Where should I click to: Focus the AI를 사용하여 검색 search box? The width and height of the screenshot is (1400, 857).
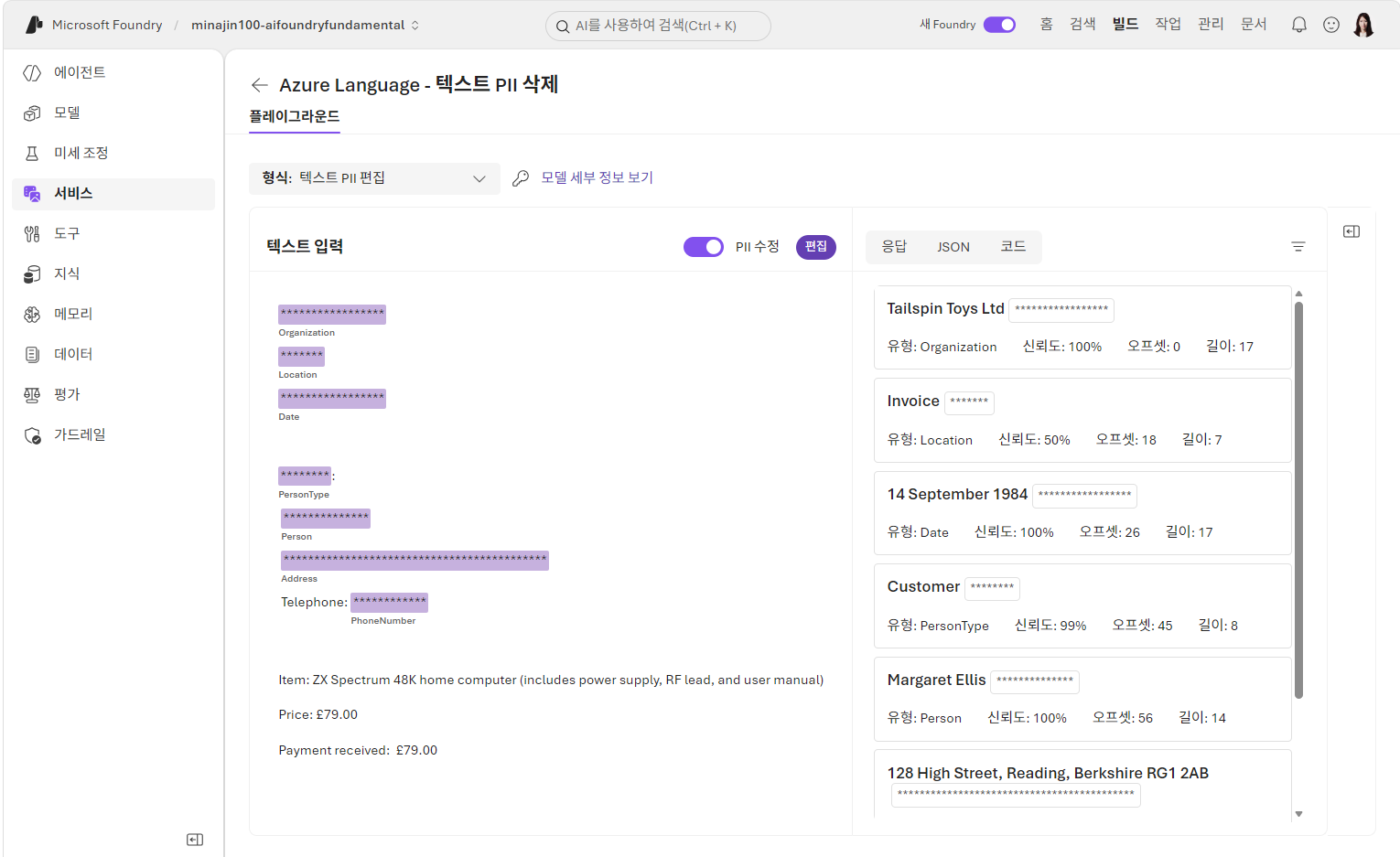point(658,26)
